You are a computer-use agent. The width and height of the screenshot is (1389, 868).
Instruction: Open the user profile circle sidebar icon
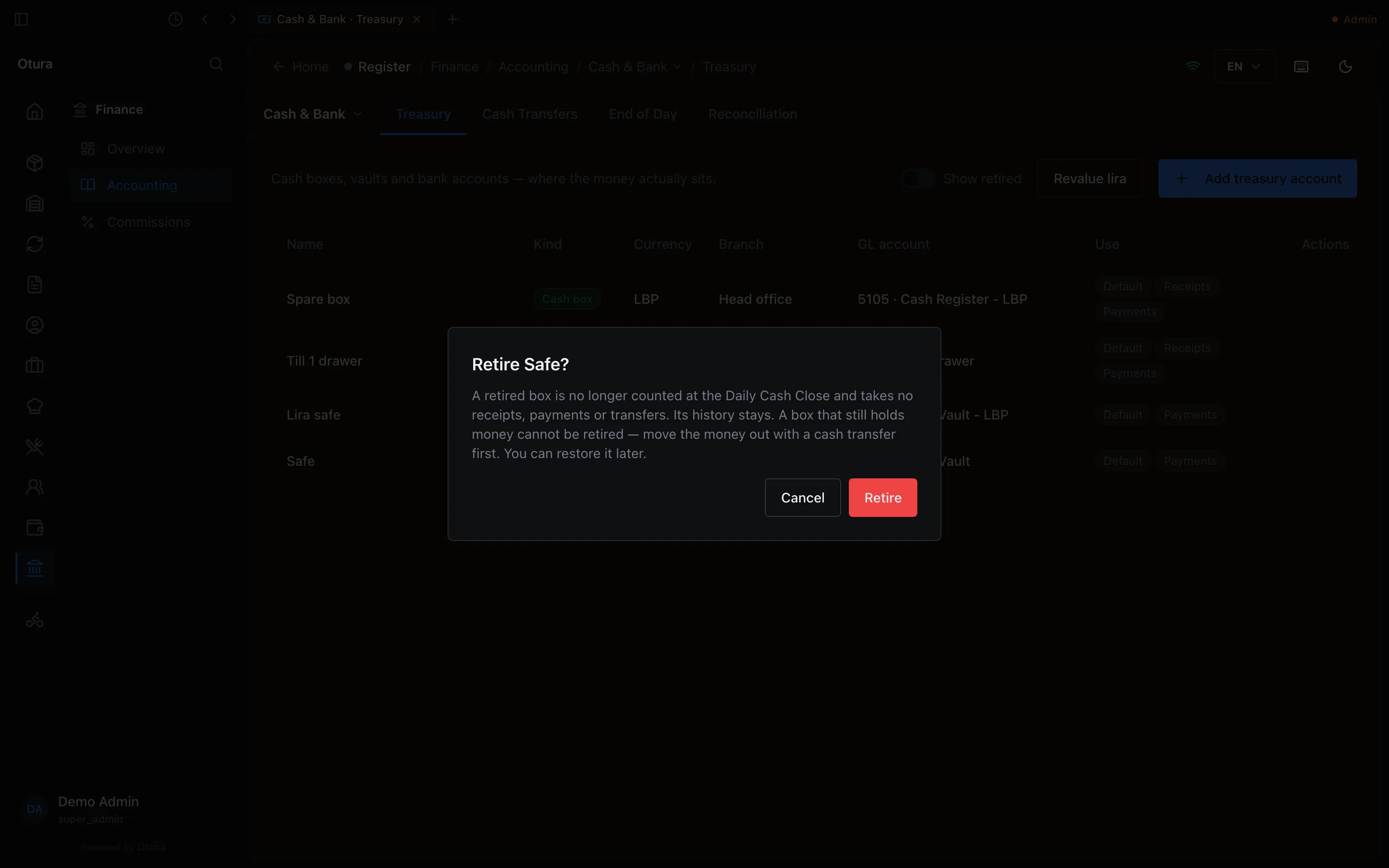point(34,325)
